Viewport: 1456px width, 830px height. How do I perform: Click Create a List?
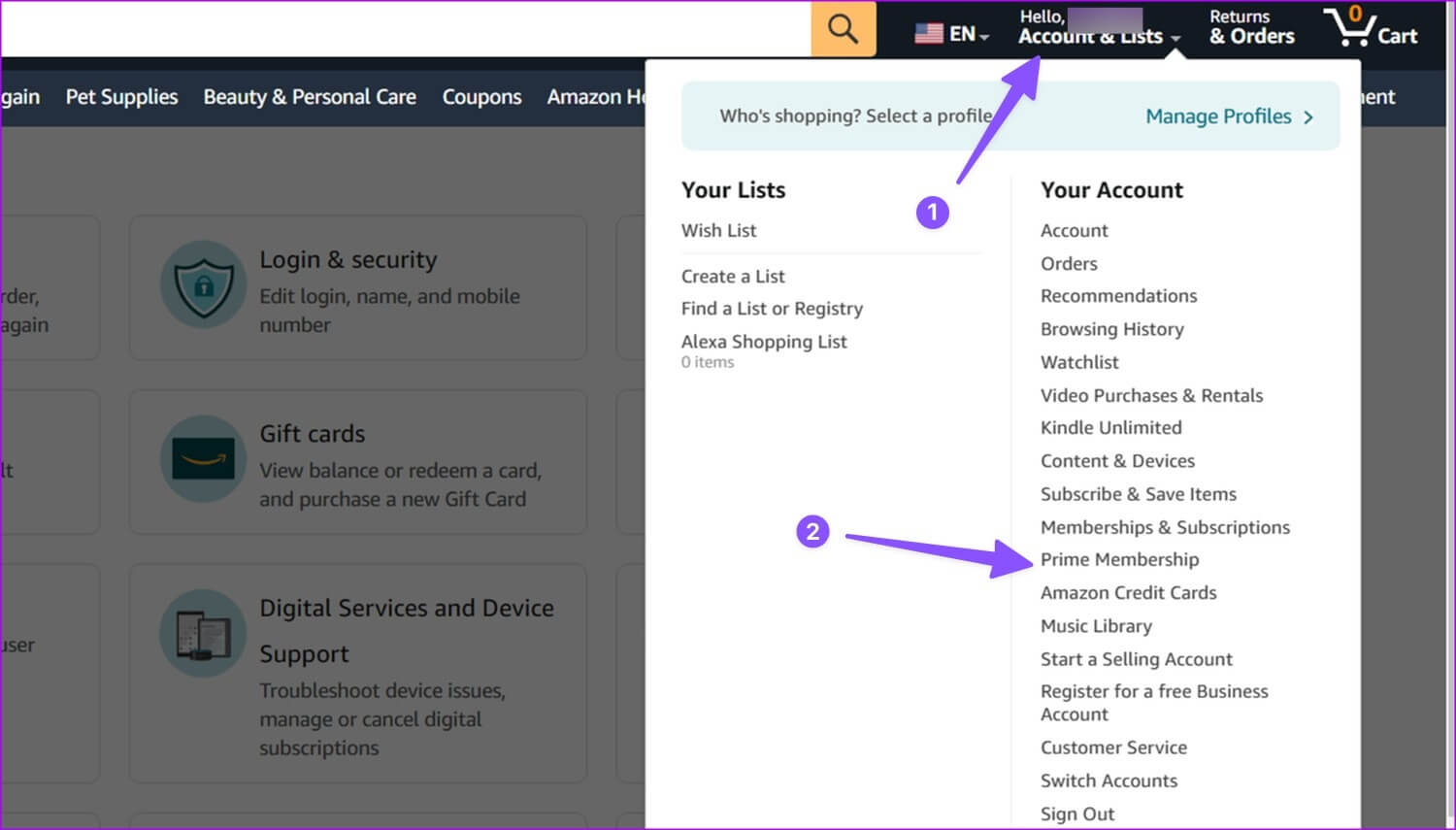click(x=733, y=276)
